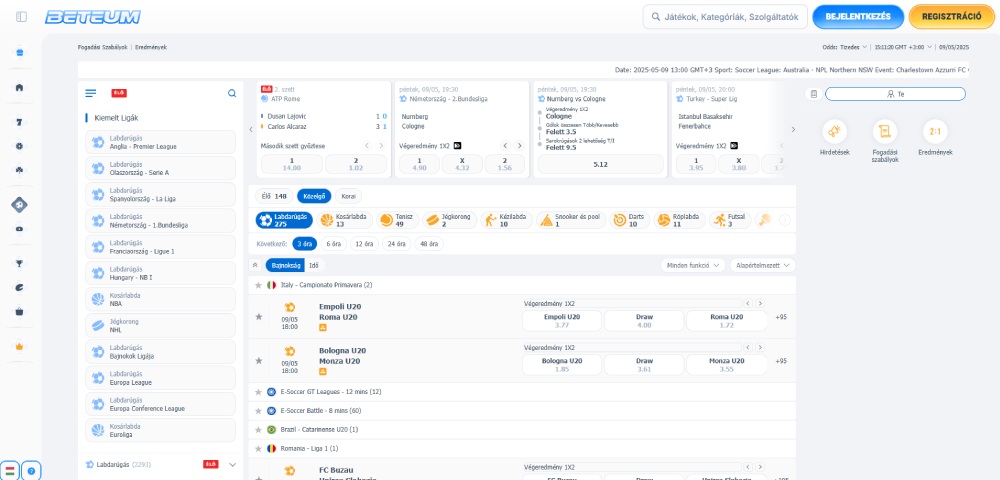
Task: Star the Italy Campionato Primavera league
Action: coord(259,285)
